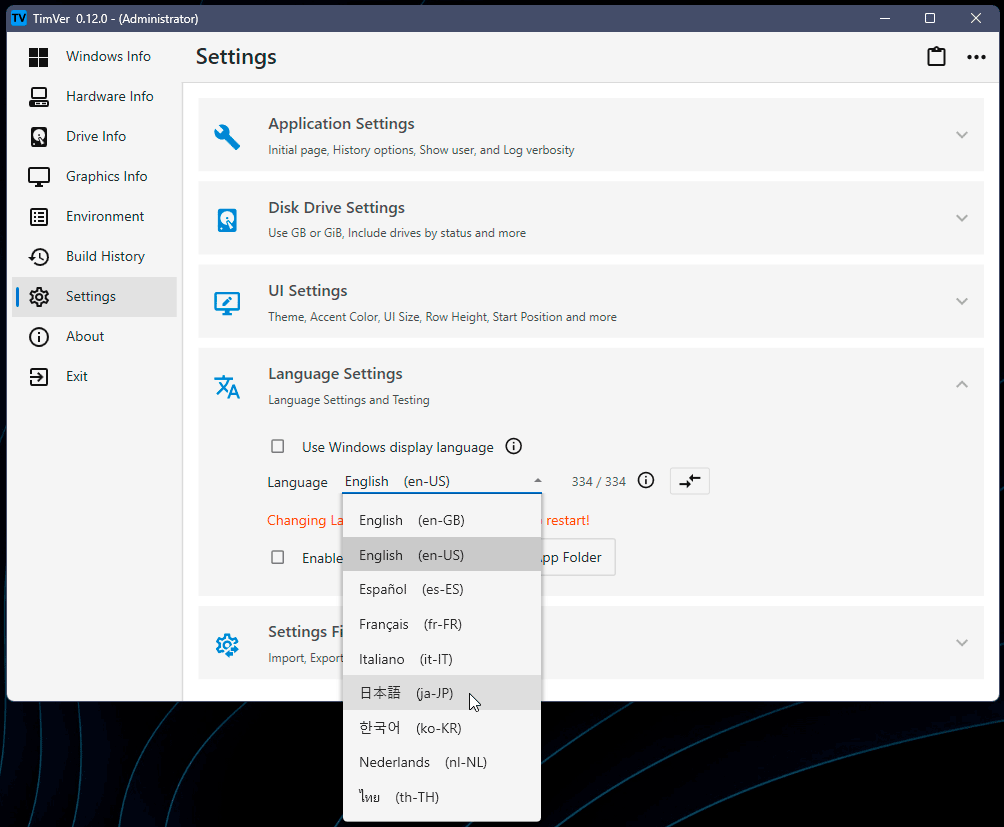Collapse the Language Settings chevron
Image resolution: width=1004 pixels, height=827 pixels.
click(x=962, y=384)
